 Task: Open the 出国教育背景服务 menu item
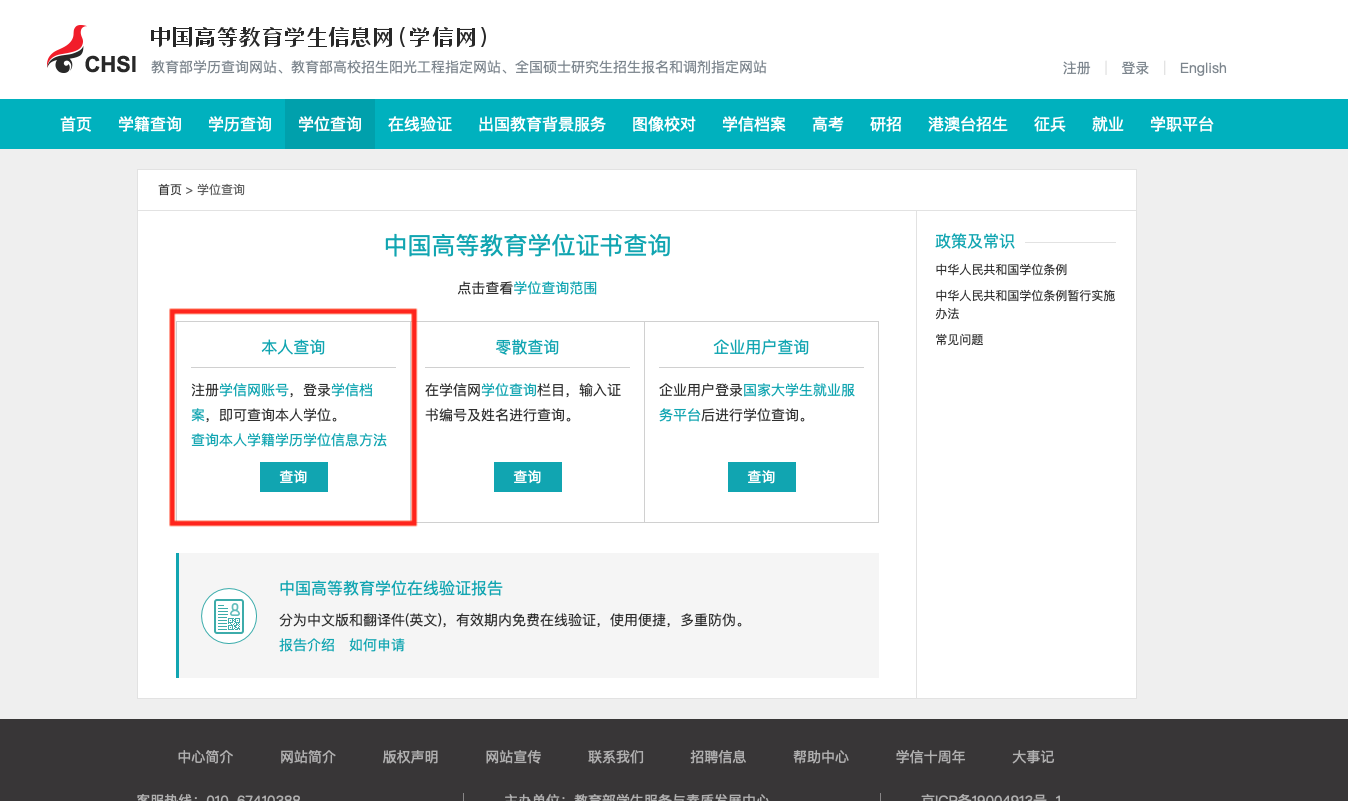(x=542, y=124)
